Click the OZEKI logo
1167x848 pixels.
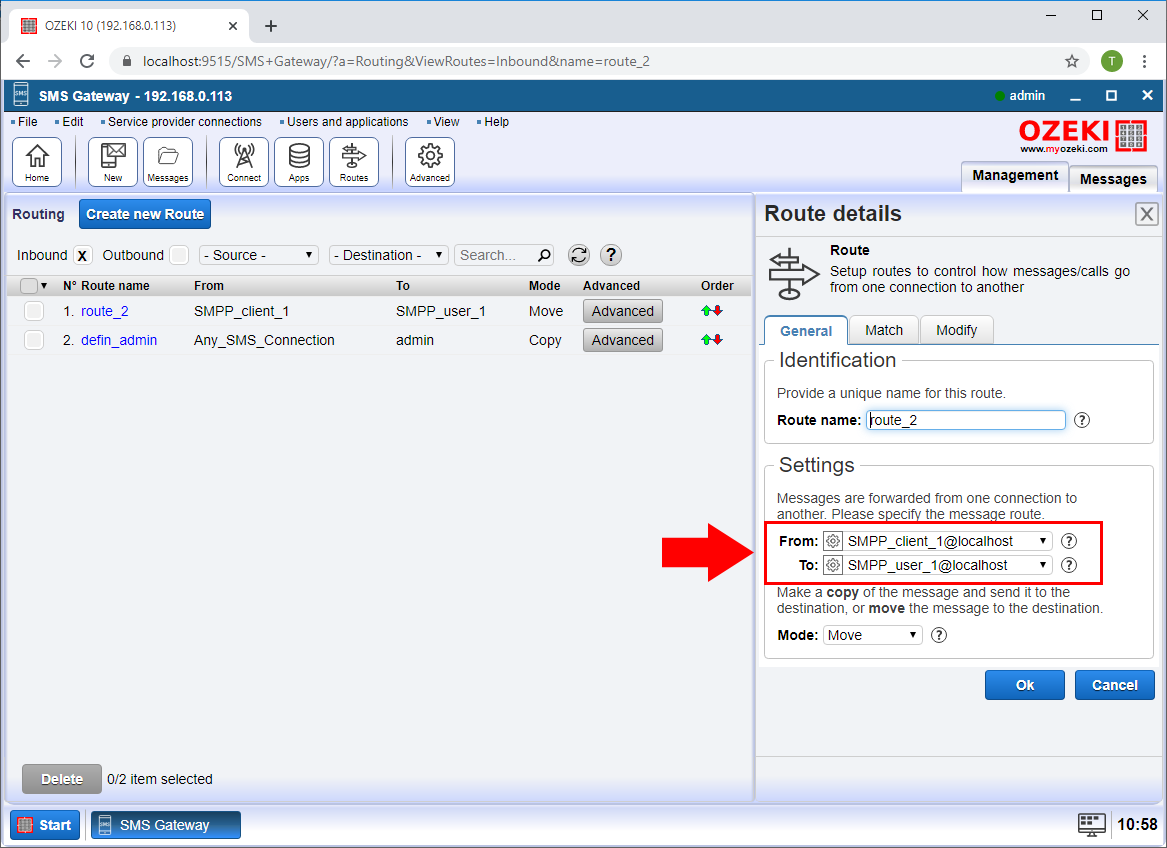pyautogui.click(x=1084, y=136)
